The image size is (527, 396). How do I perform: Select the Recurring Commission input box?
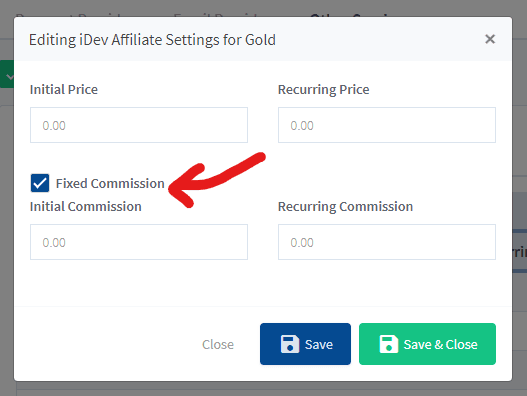[x=387, y=242]
